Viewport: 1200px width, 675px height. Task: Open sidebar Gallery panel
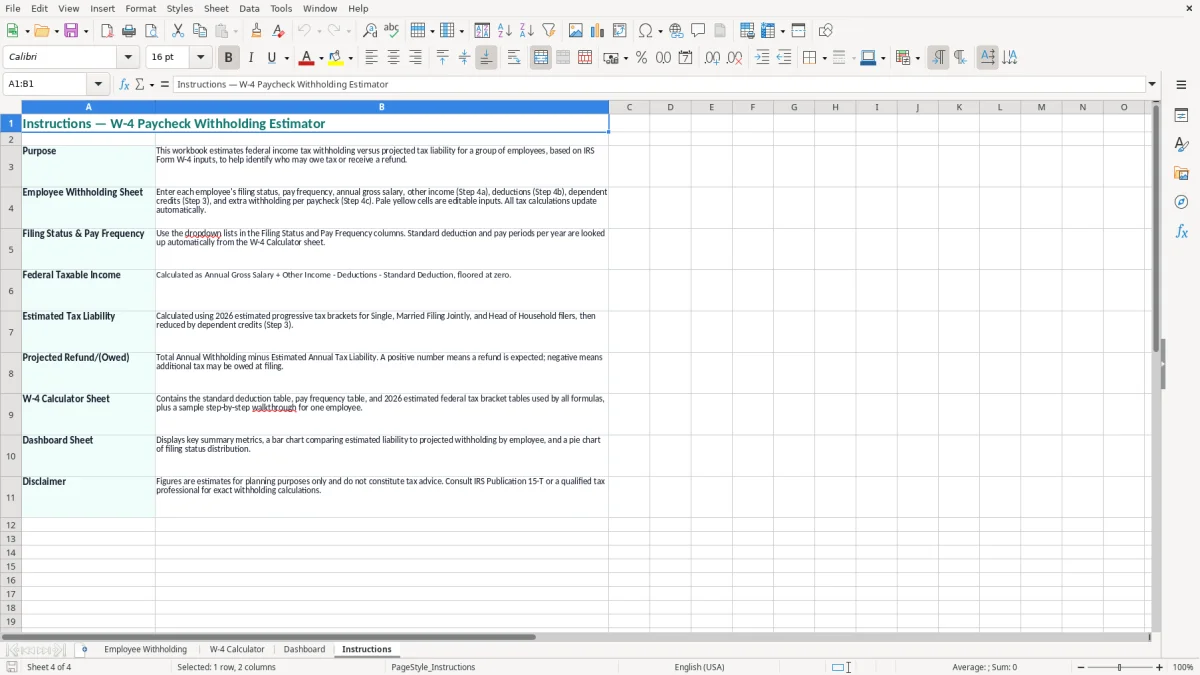click(1181, 173)
